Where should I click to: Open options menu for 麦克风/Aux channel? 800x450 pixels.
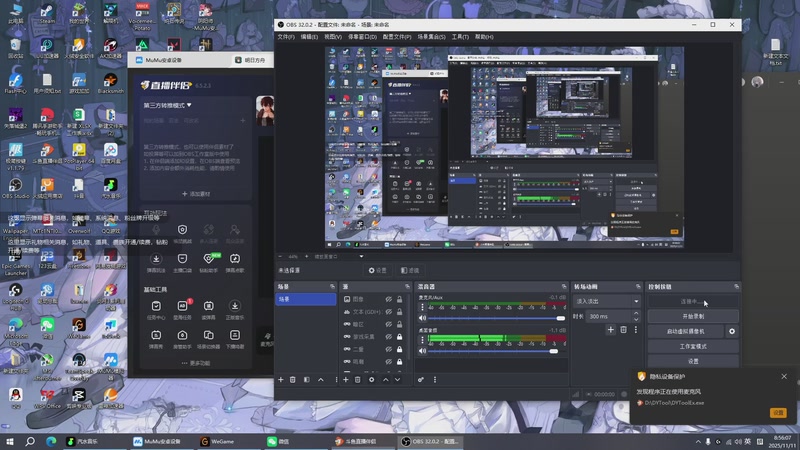coord(422,307)
